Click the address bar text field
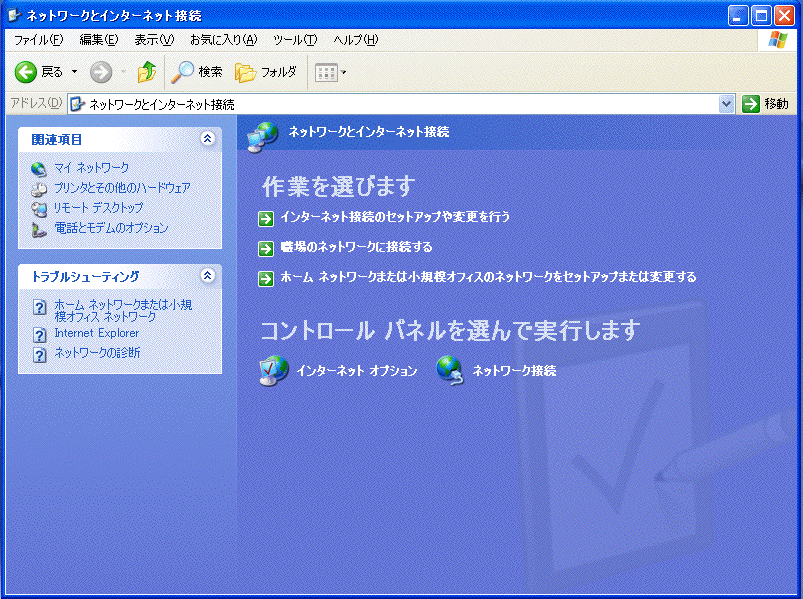This screenshot has width=803, height=599. [393, 104]
